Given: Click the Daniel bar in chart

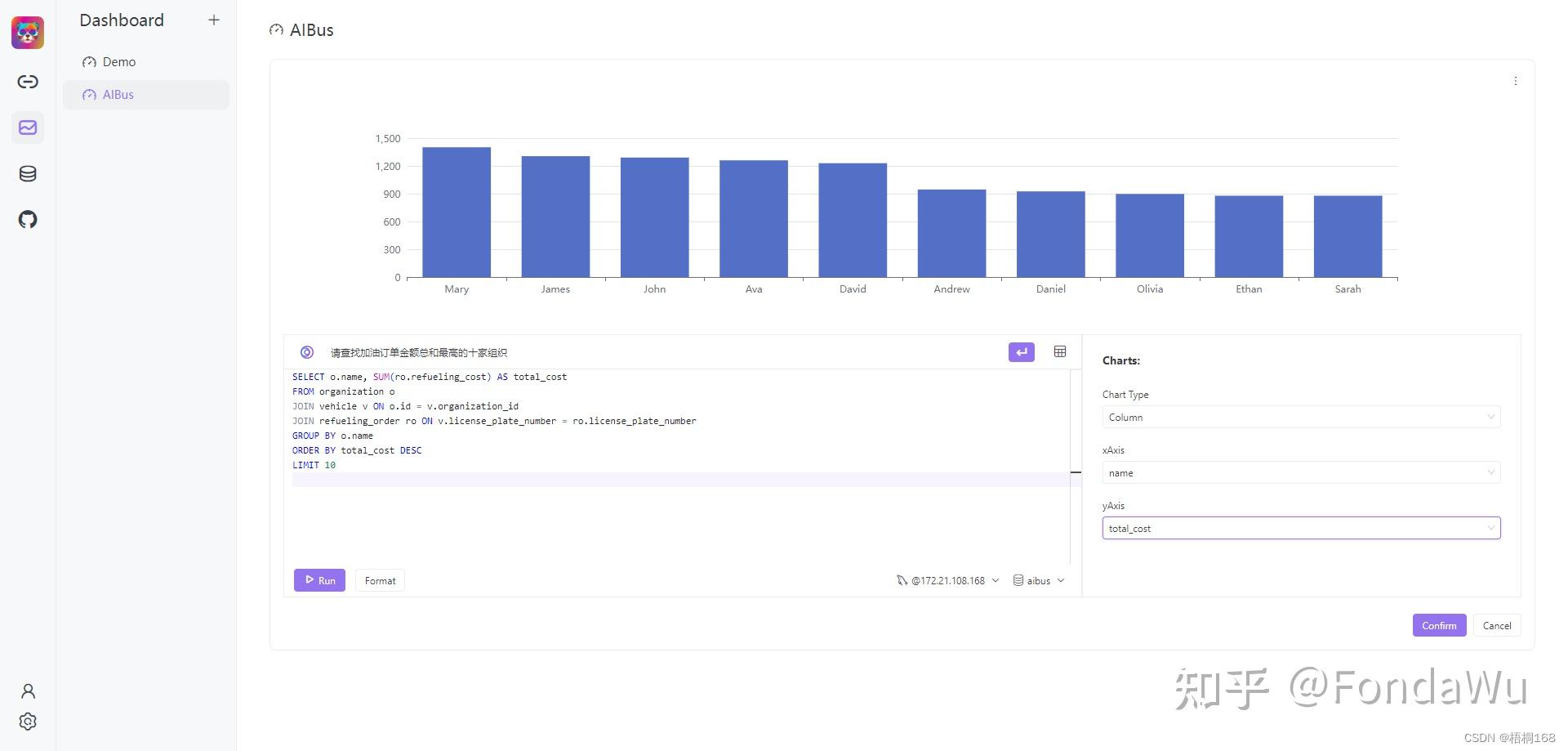Looking at the screenshot, I should coord(1051,235).
